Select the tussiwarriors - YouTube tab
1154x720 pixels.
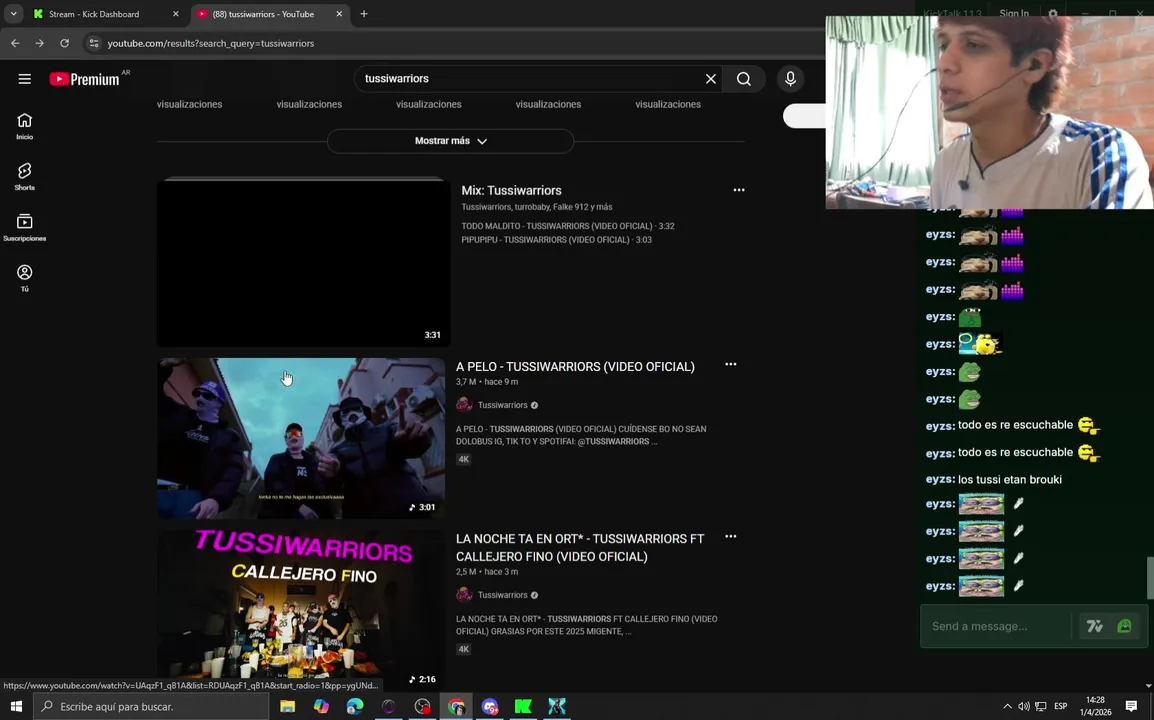pyautogui.click(x=269, y=14)
